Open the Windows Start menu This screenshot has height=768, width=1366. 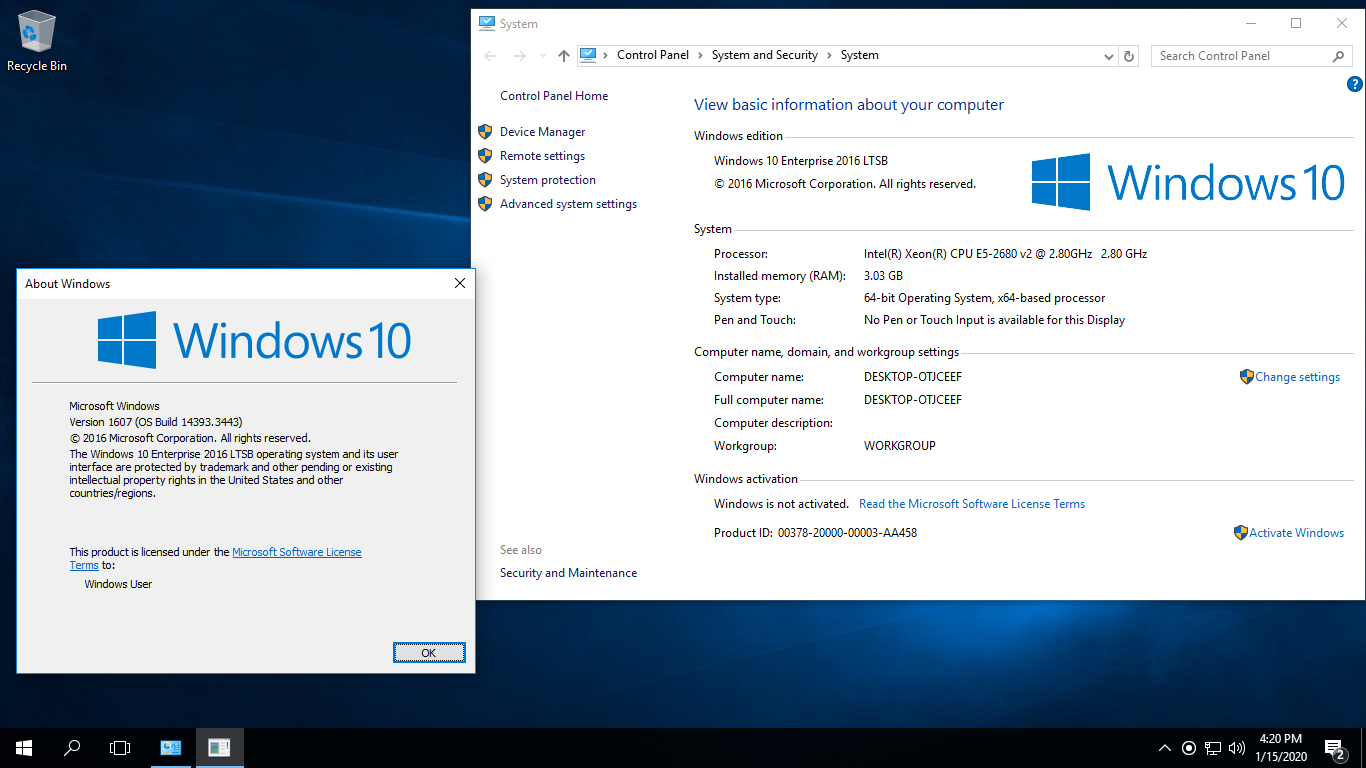(x=24, y=747)
